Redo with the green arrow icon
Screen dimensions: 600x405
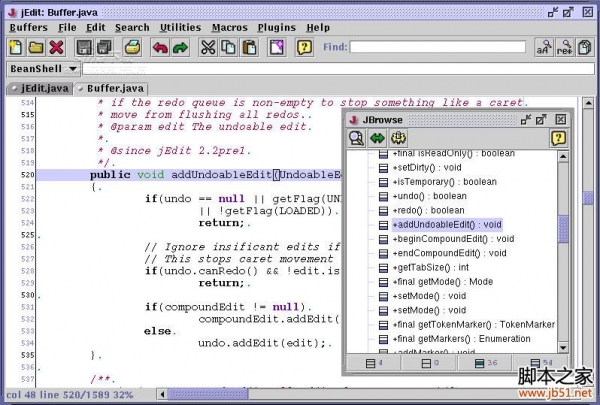180,47
